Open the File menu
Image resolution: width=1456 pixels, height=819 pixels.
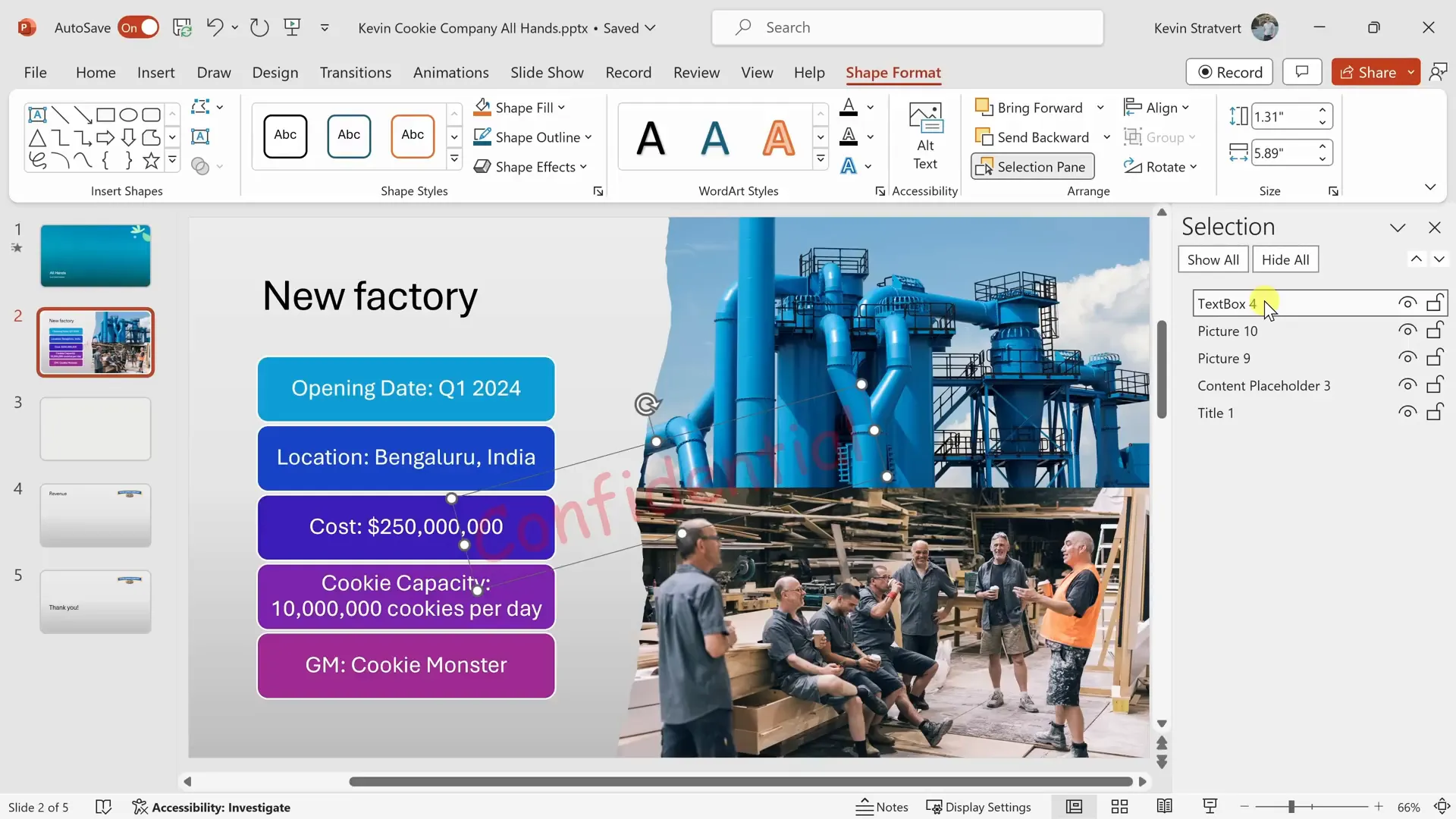coord(35,73)
